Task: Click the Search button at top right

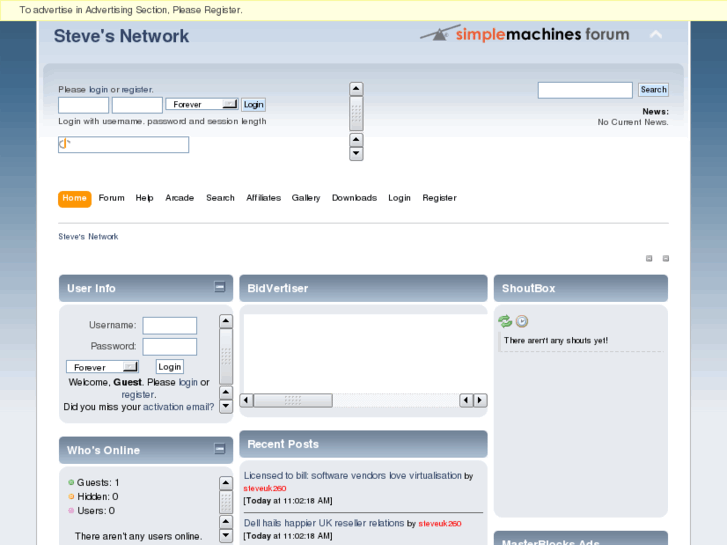Action: 653,90
